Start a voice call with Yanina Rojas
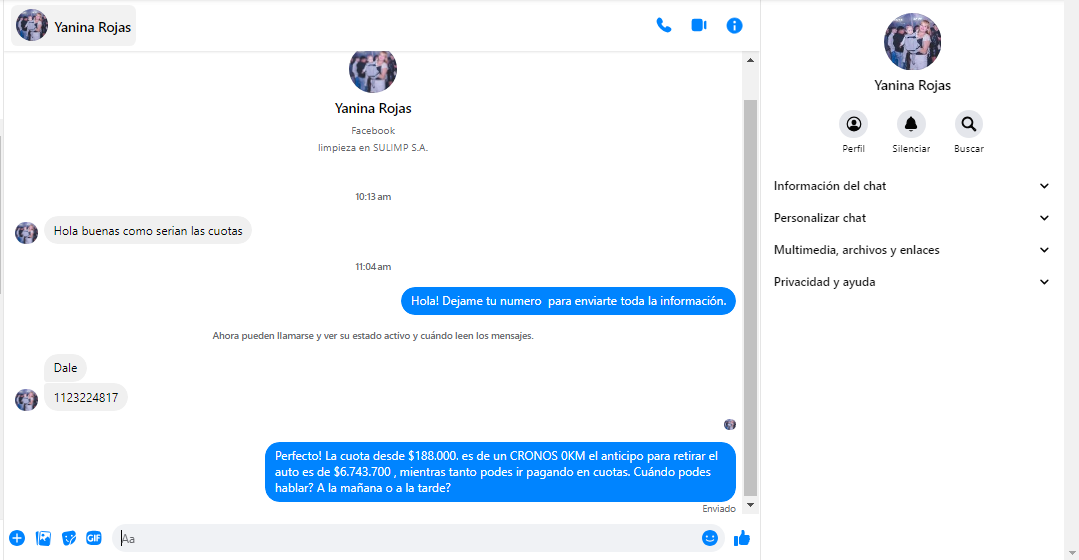Screen dimensions: 1079x560 pos(663,25)
